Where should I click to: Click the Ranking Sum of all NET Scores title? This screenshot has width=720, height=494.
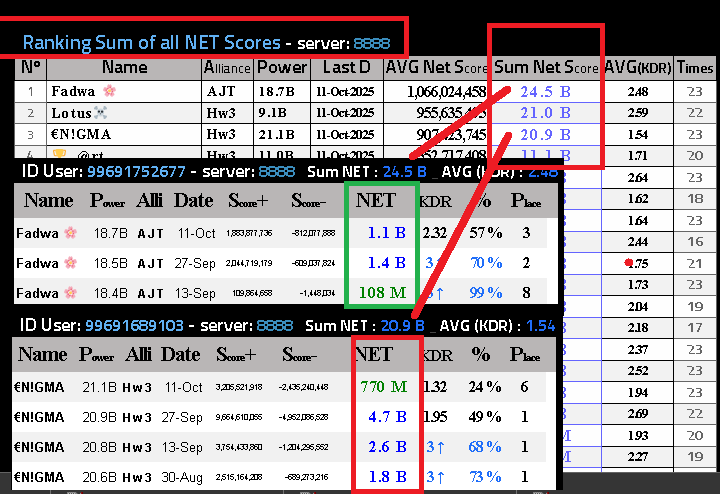pos(150,43)
